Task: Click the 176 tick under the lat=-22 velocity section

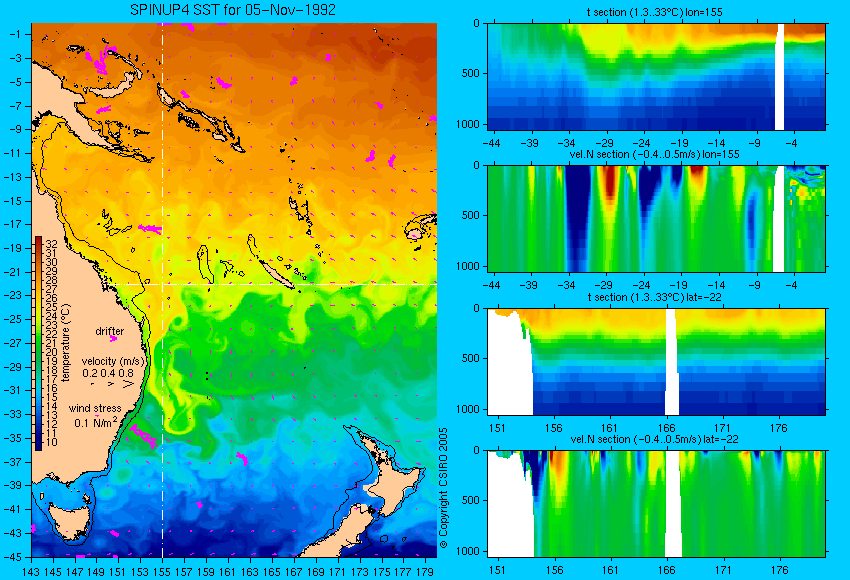Action: [x=779, y=570]
